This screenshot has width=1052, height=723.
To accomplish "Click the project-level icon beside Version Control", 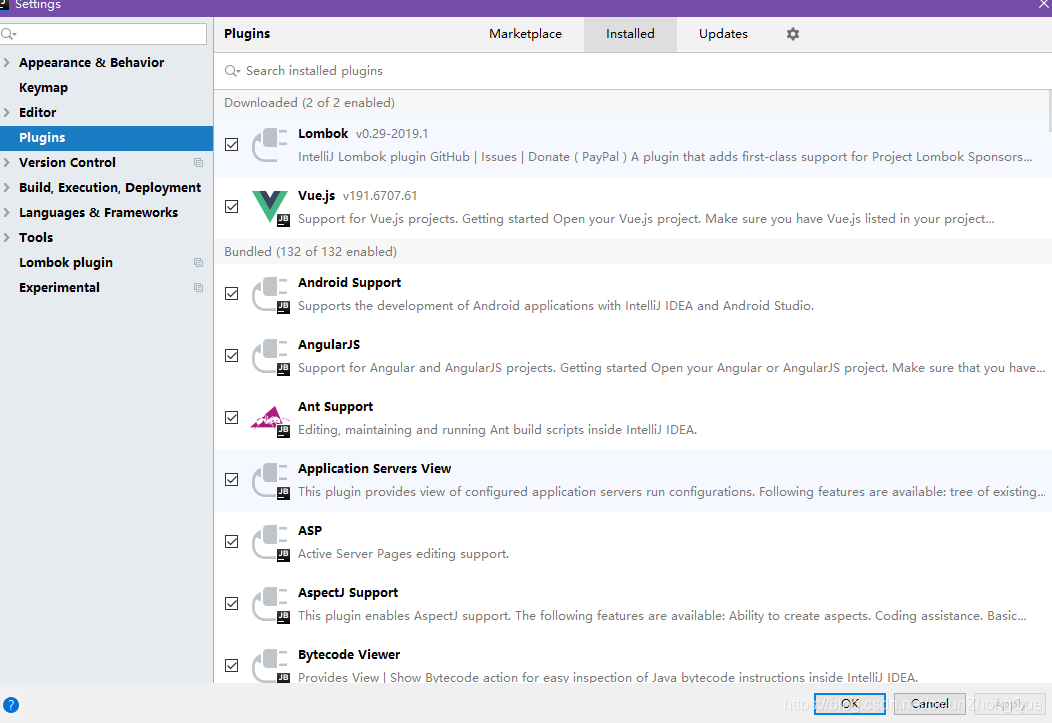I will pos(199,162).
